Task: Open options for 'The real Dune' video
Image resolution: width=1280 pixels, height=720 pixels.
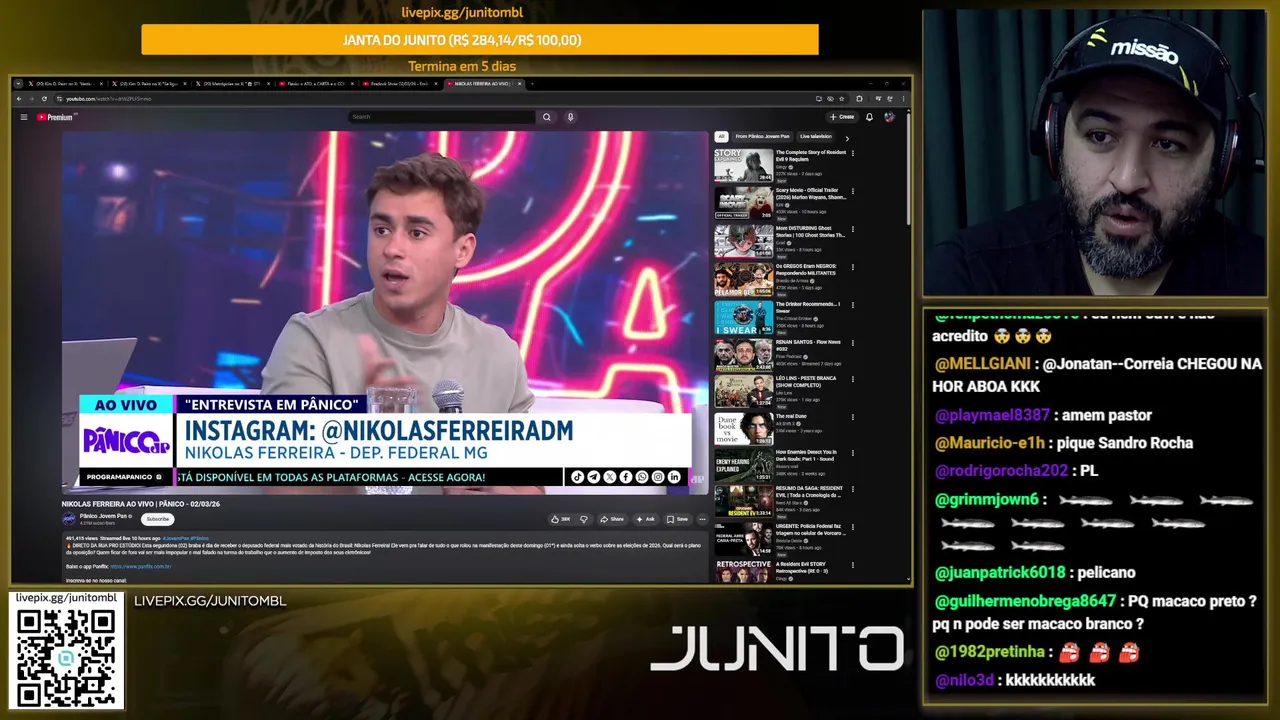Action: pos(853,417)
